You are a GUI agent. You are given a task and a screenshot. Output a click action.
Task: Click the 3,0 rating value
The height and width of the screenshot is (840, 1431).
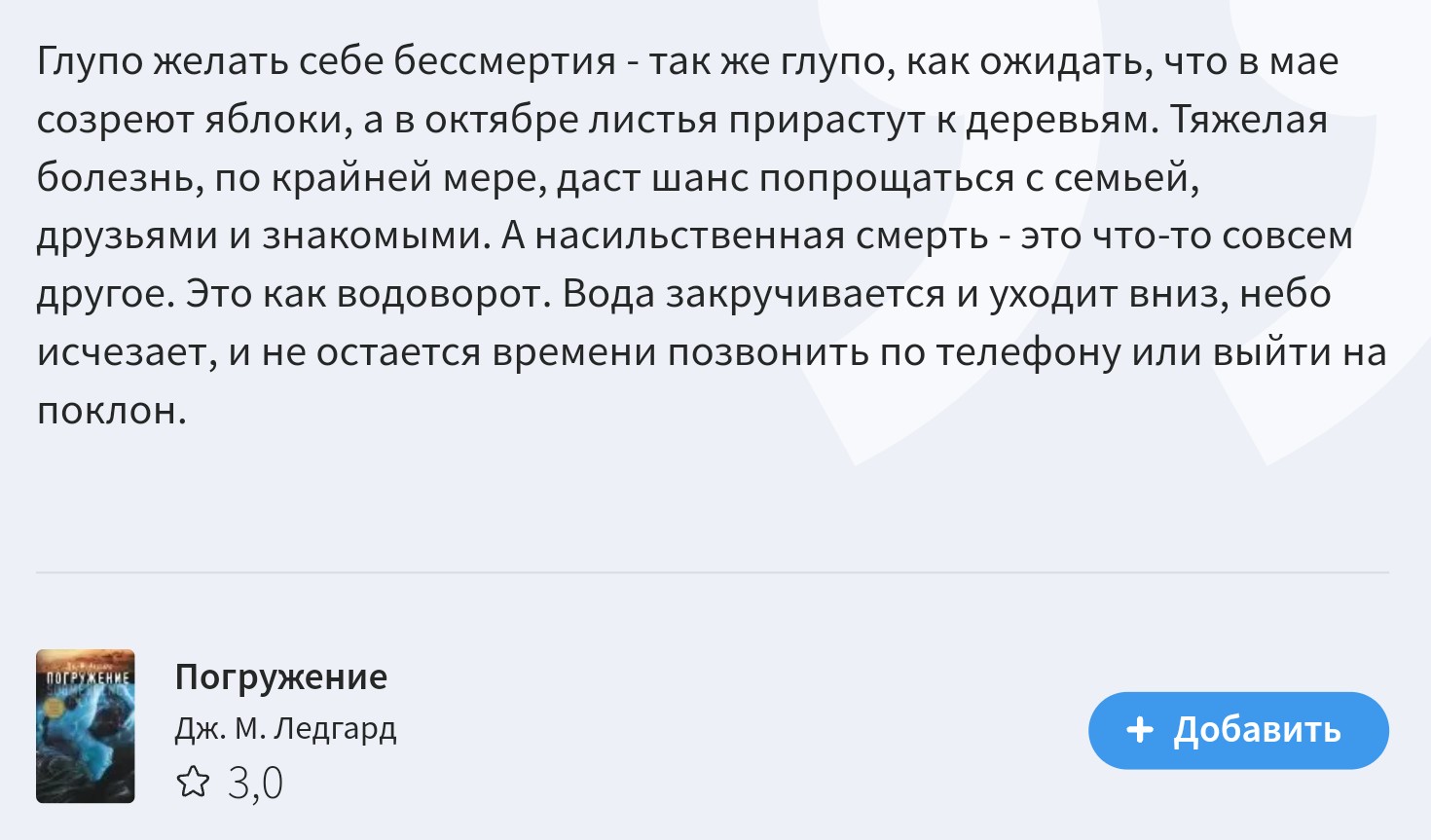[x=255, y=783]
